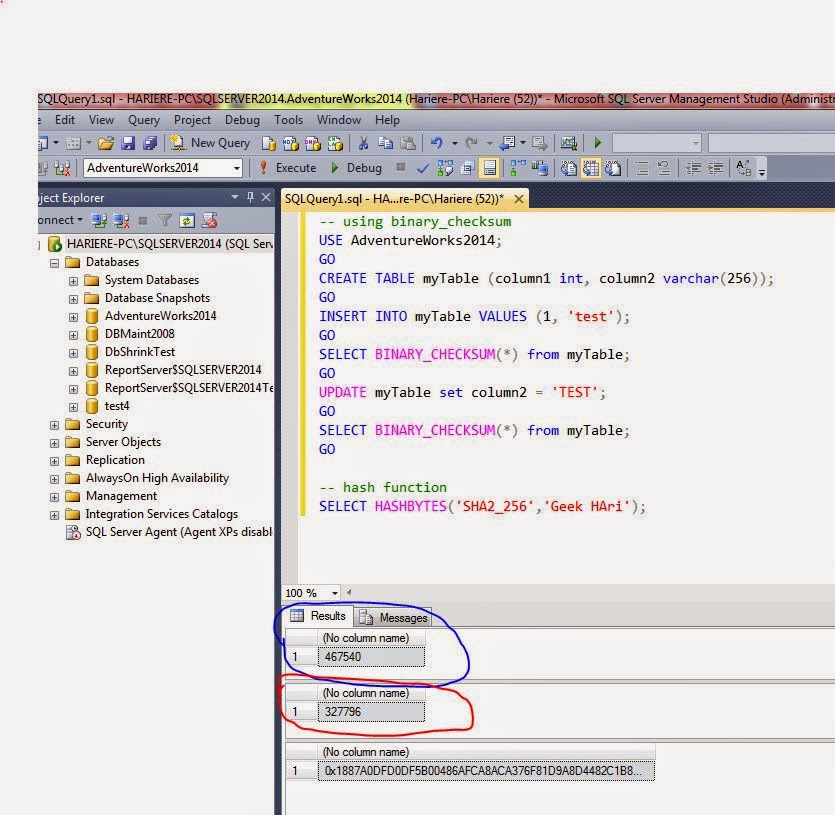
Task: Select the Parse query checkmark icon
Action: (424, 168)
